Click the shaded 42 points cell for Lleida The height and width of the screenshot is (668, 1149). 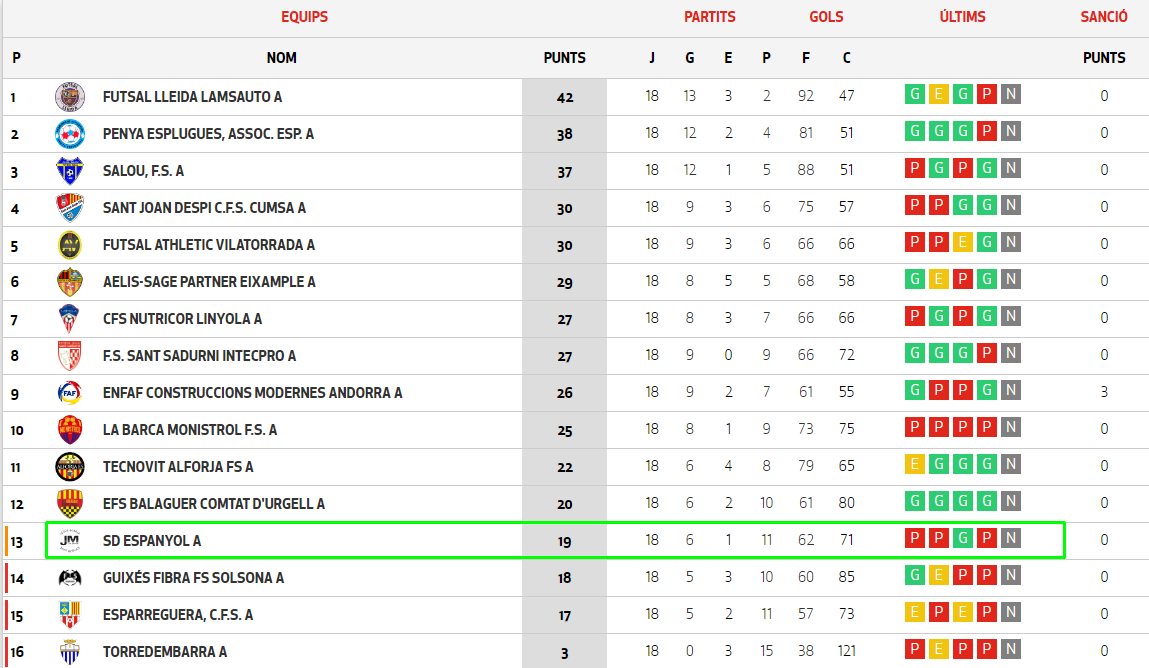(x=564, y=96)
